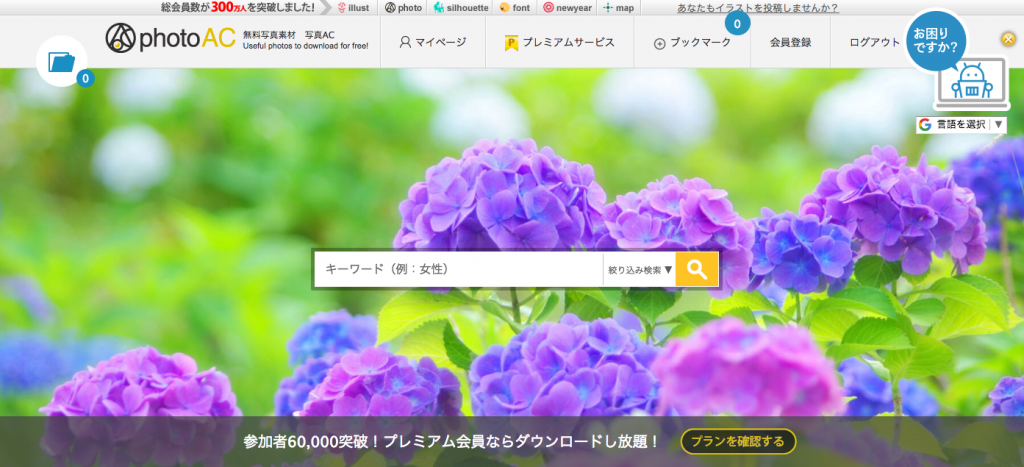
Task: Open the illust site link
Action: (355, 8)
